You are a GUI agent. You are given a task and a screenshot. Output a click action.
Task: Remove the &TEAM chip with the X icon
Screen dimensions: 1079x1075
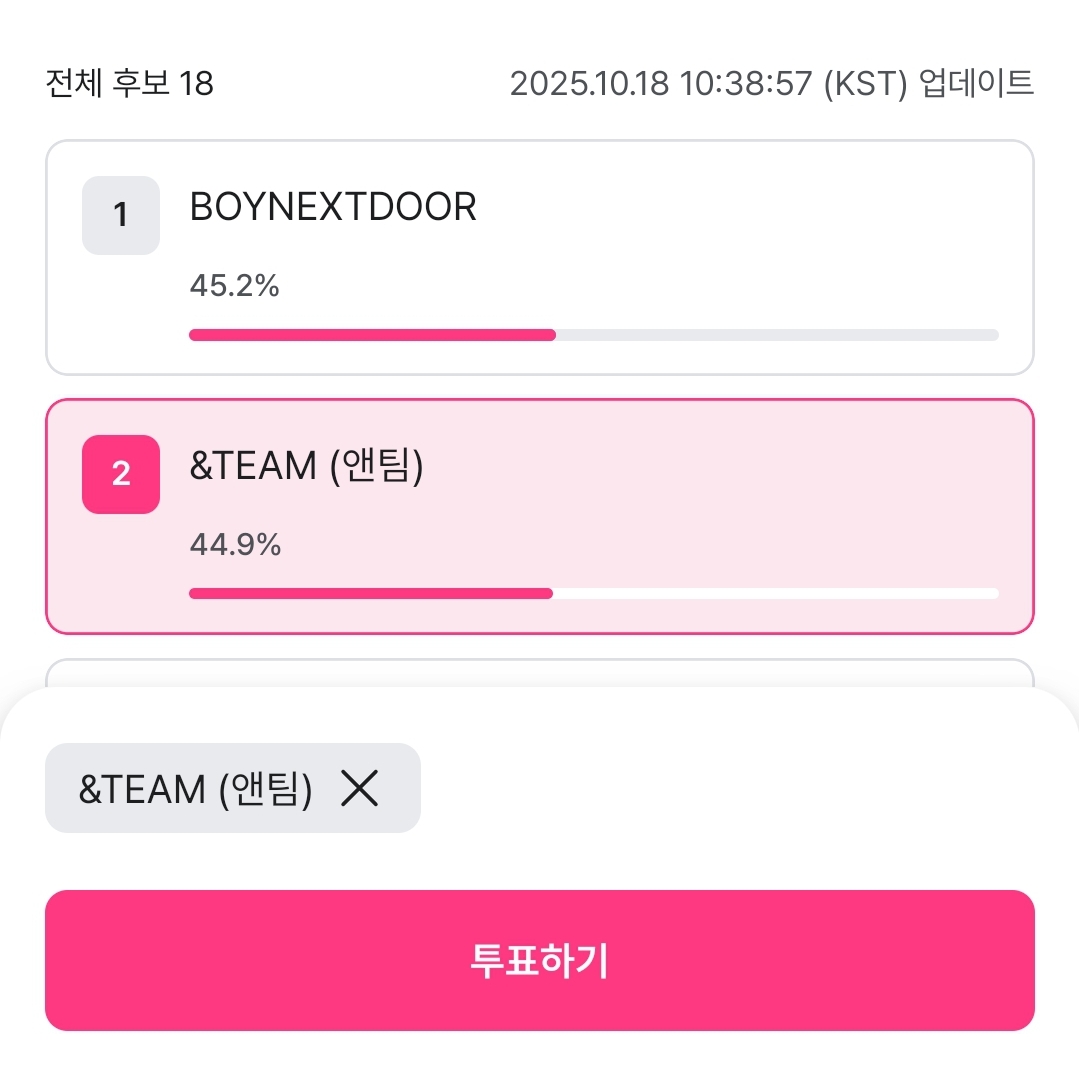coord(360,789)
